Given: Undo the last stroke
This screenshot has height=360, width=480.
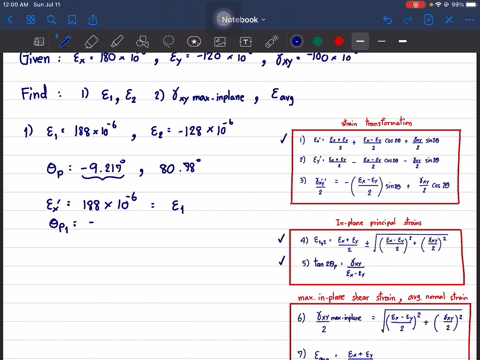Looking at the screenshot, I should pos(387,20).
